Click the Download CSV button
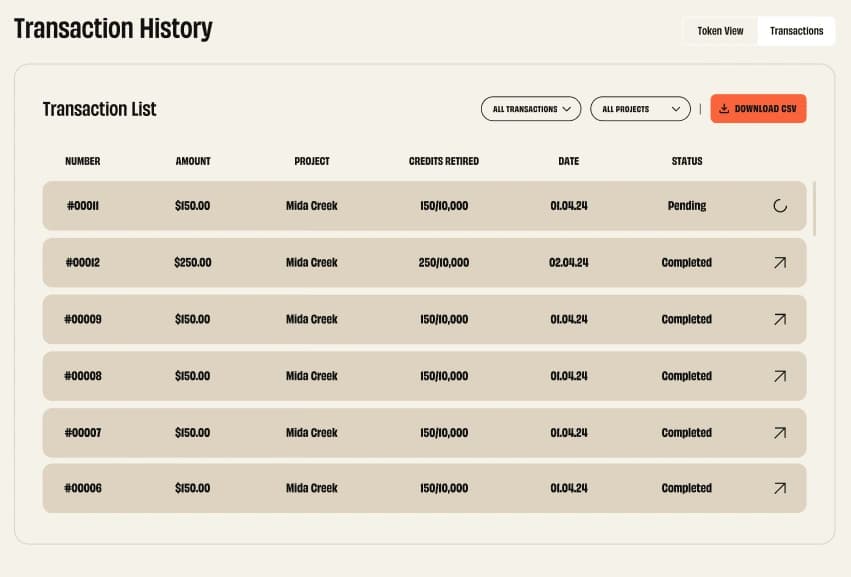The image size is (851, 577). pyautogui.click(x=758, y=108)
